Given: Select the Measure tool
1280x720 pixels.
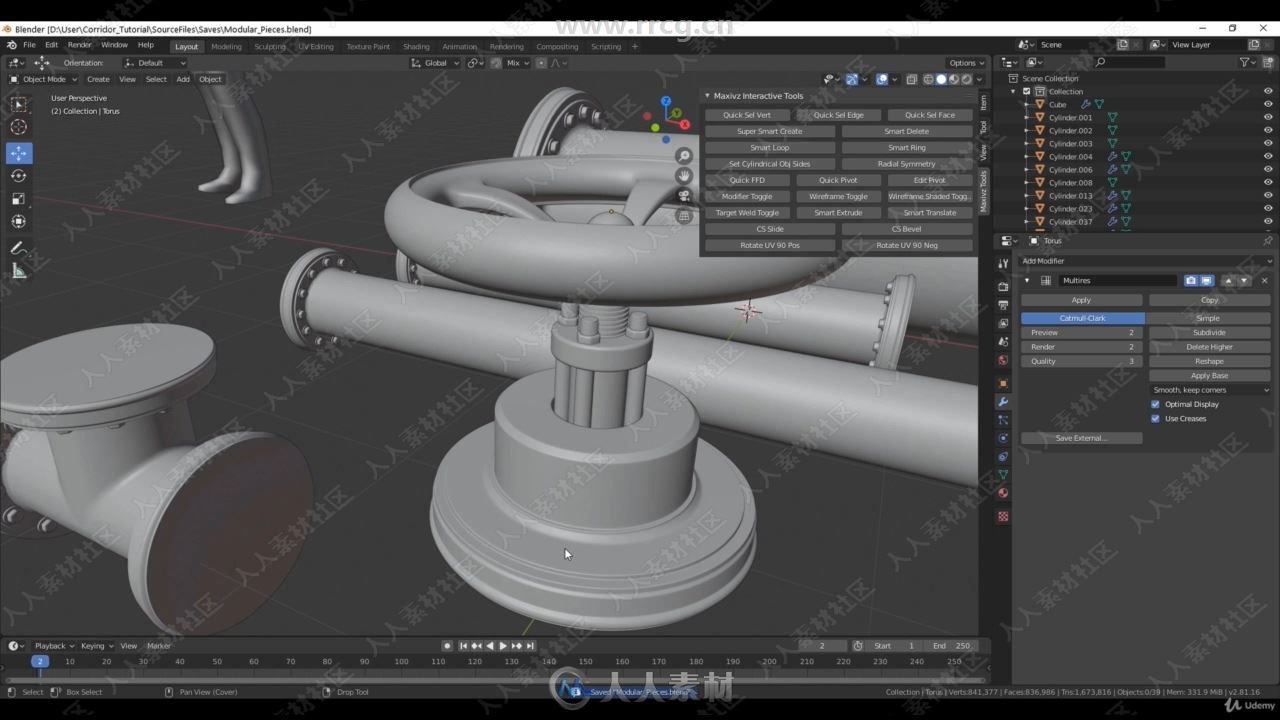Looking at the screenshot, I should click(18, 271).
